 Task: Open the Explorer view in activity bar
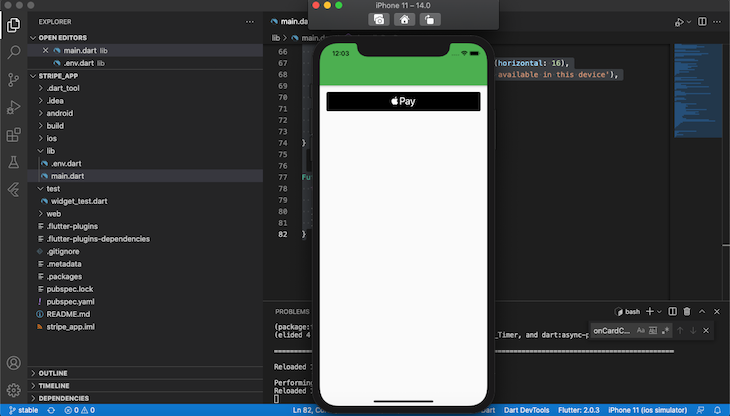[14, 24]
